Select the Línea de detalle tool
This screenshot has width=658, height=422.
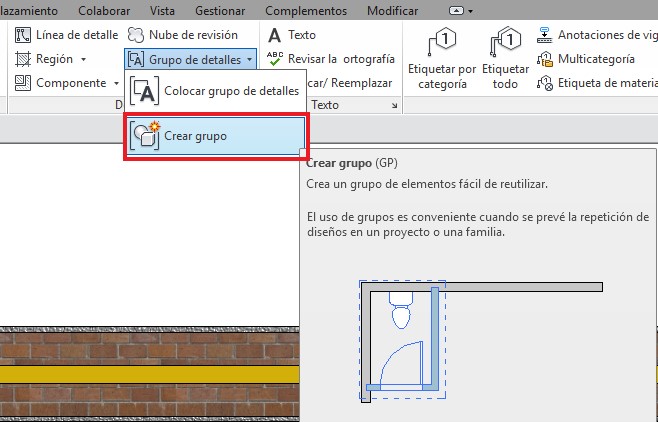[67, 35]
